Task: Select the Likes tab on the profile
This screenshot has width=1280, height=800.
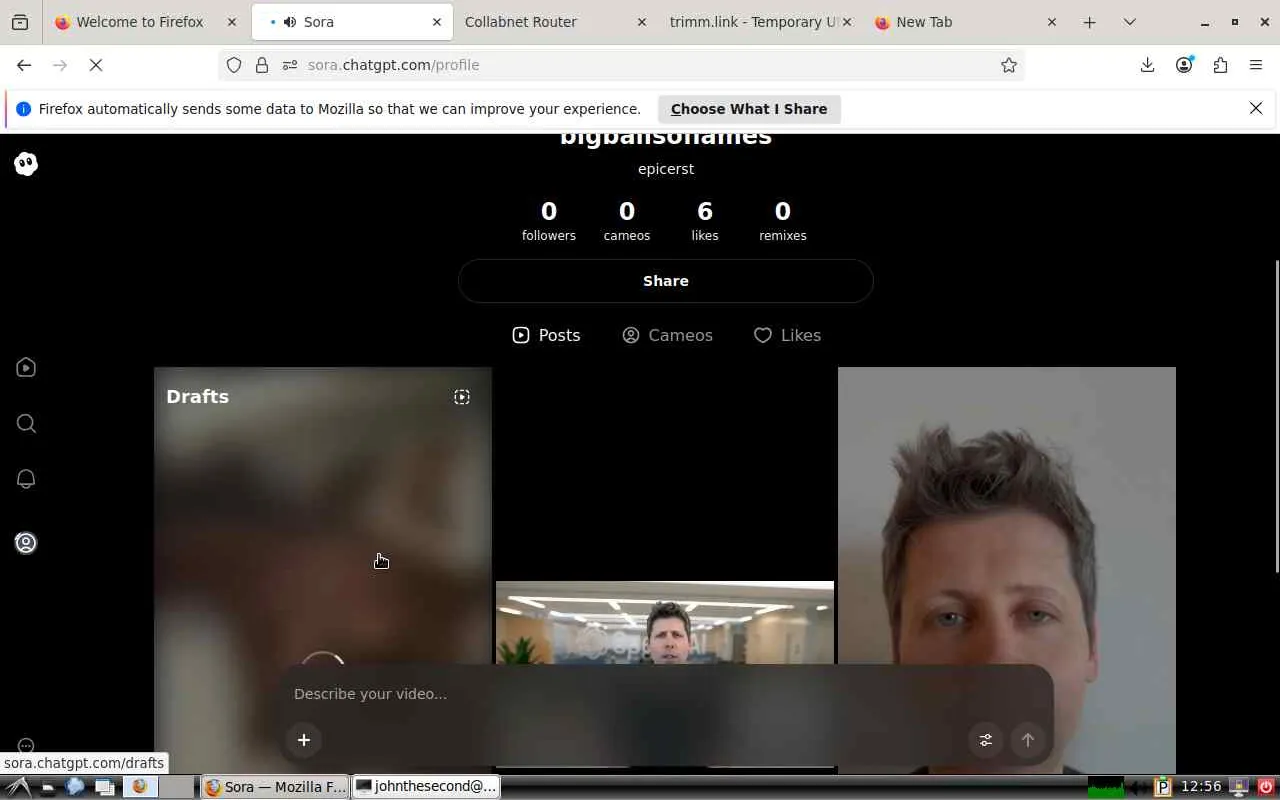Action: (x=787, y=335)
